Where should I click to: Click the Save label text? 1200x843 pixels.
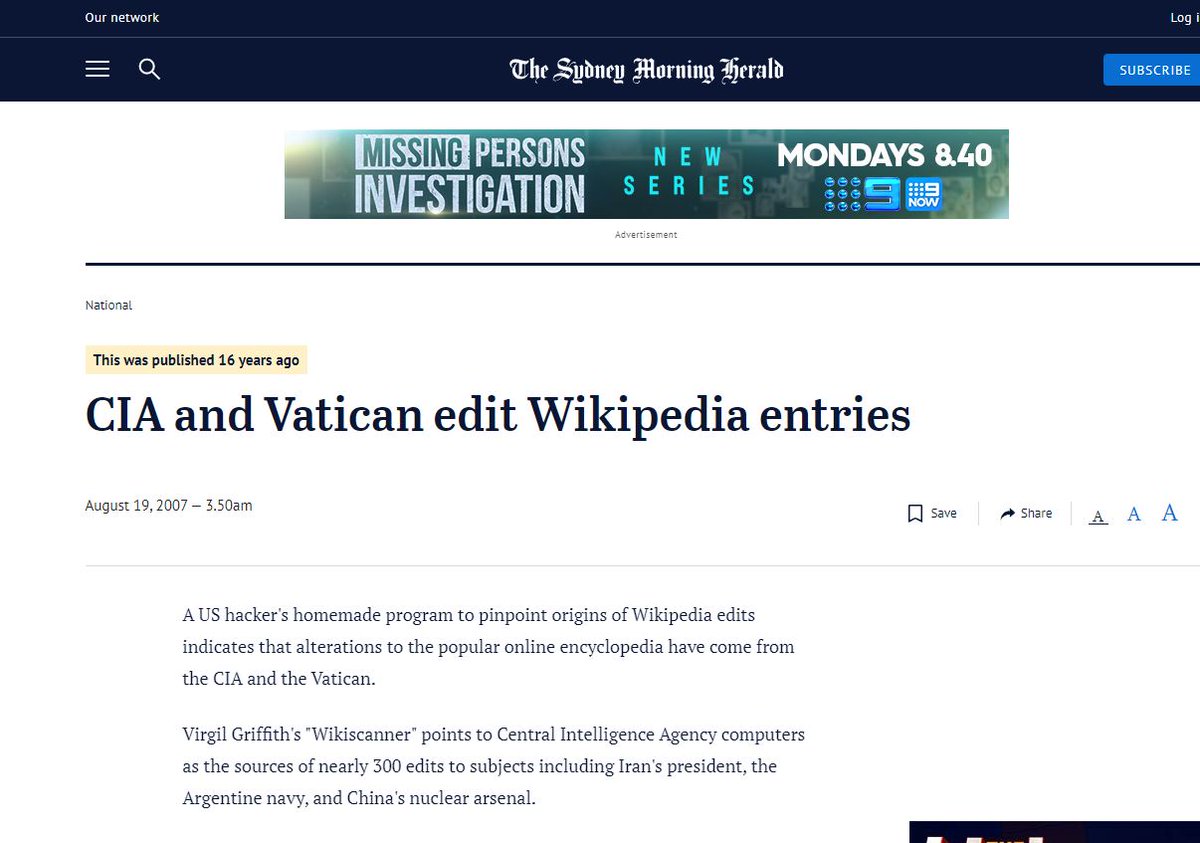[x=944, y=513]
